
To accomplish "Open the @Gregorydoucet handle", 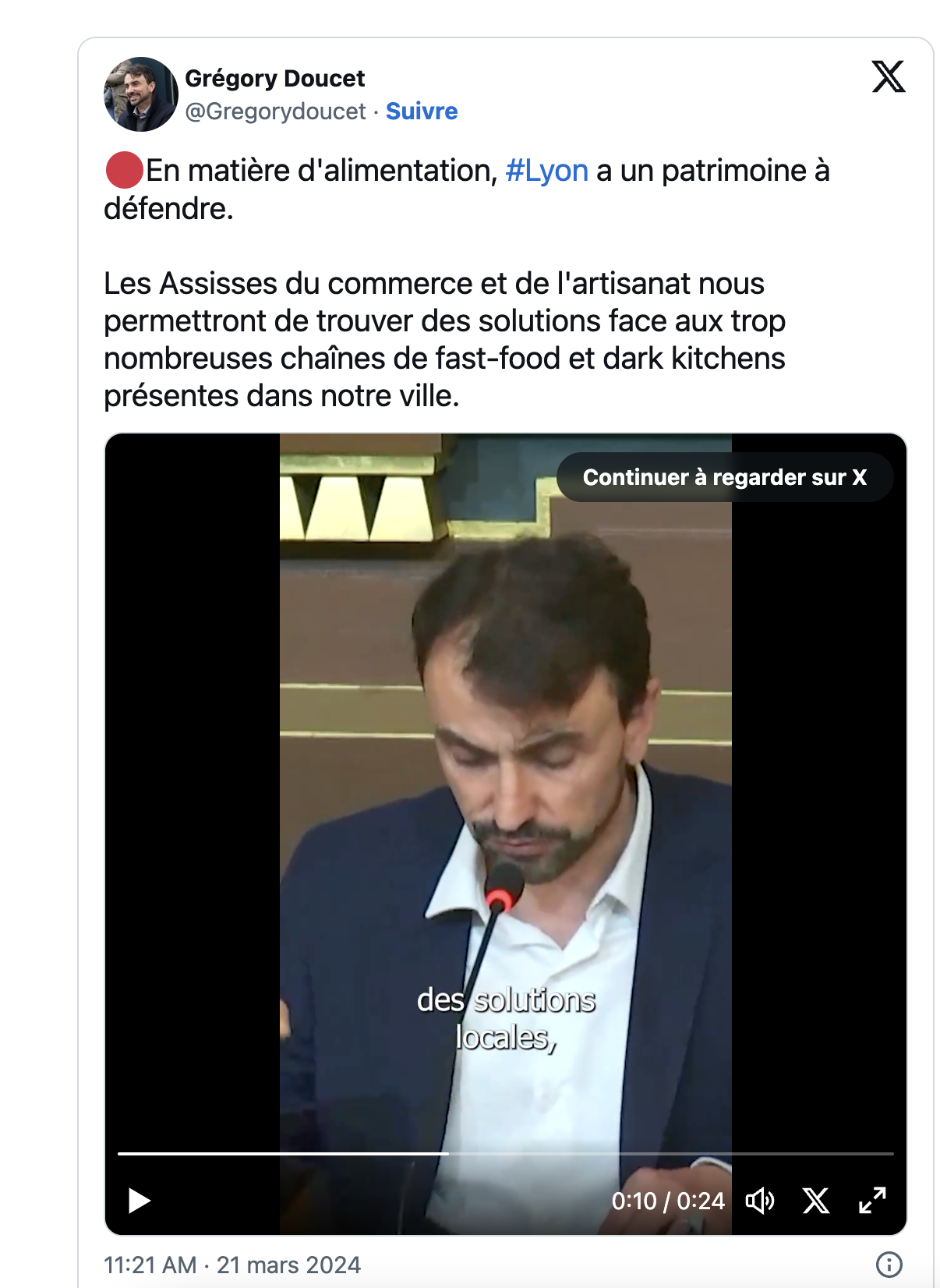I will tap(275, 111).
